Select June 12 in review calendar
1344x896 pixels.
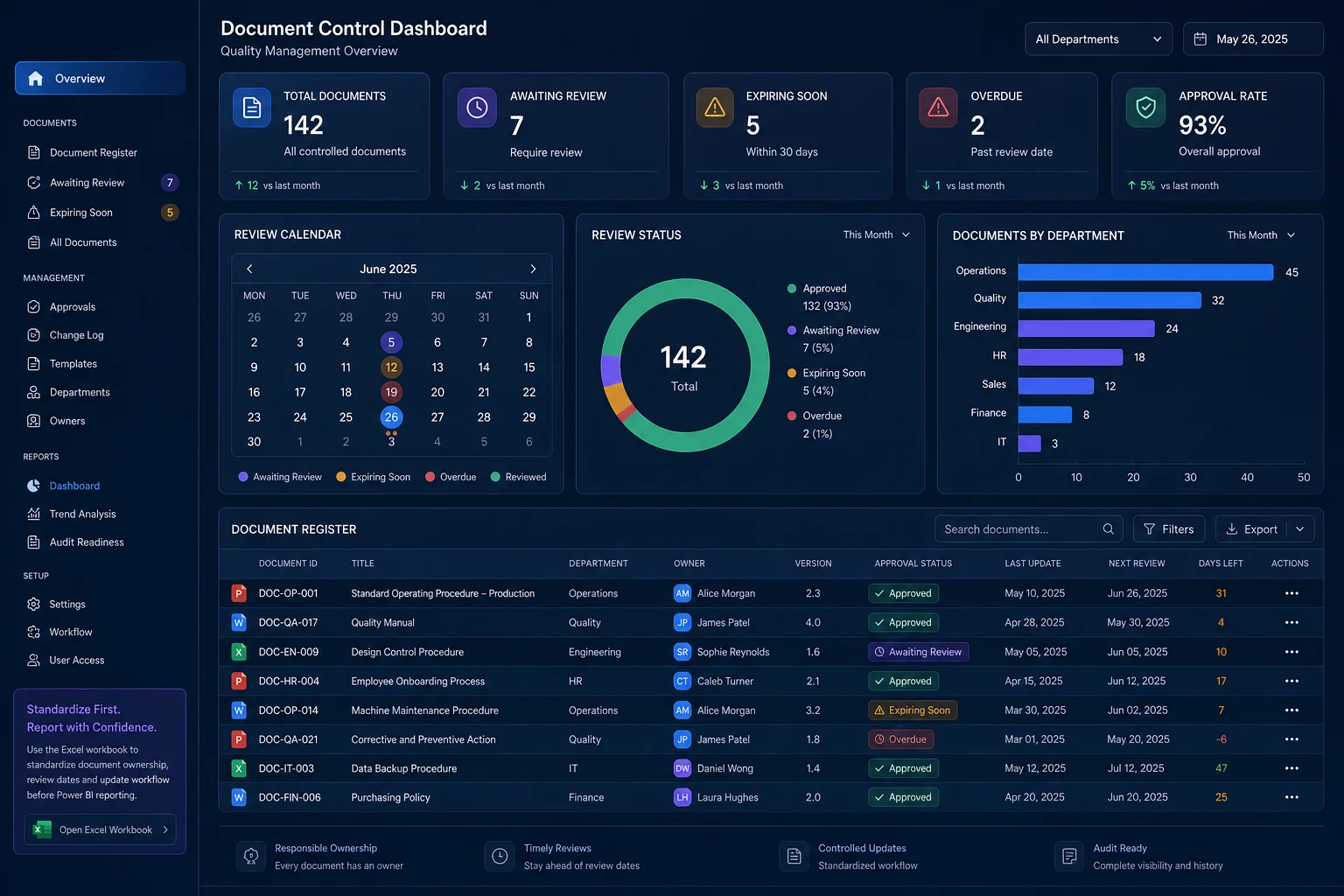[x=391, y=367]
